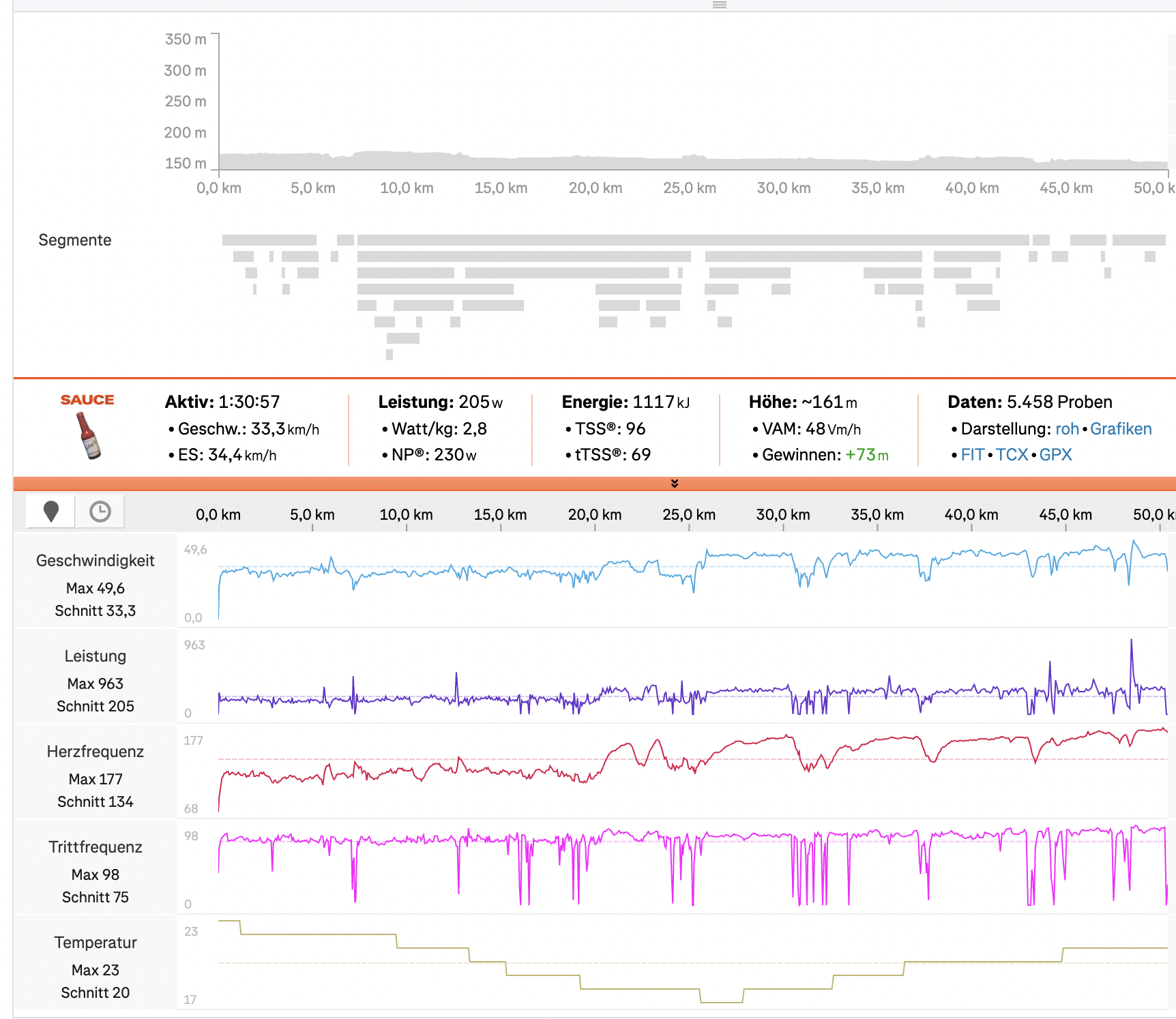Click the Schnitt 20 temperature average

pyautogui.click(x=95, y=992)
